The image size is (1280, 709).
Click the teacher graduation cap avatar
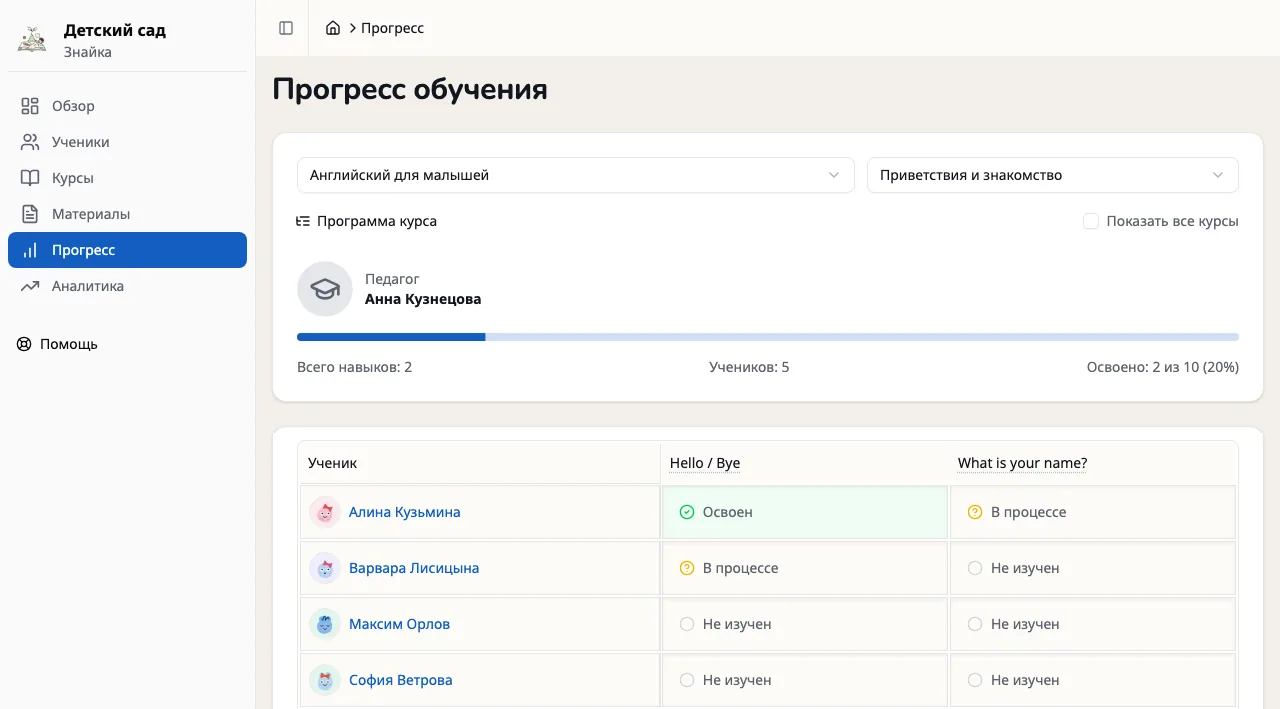point(325,289)
